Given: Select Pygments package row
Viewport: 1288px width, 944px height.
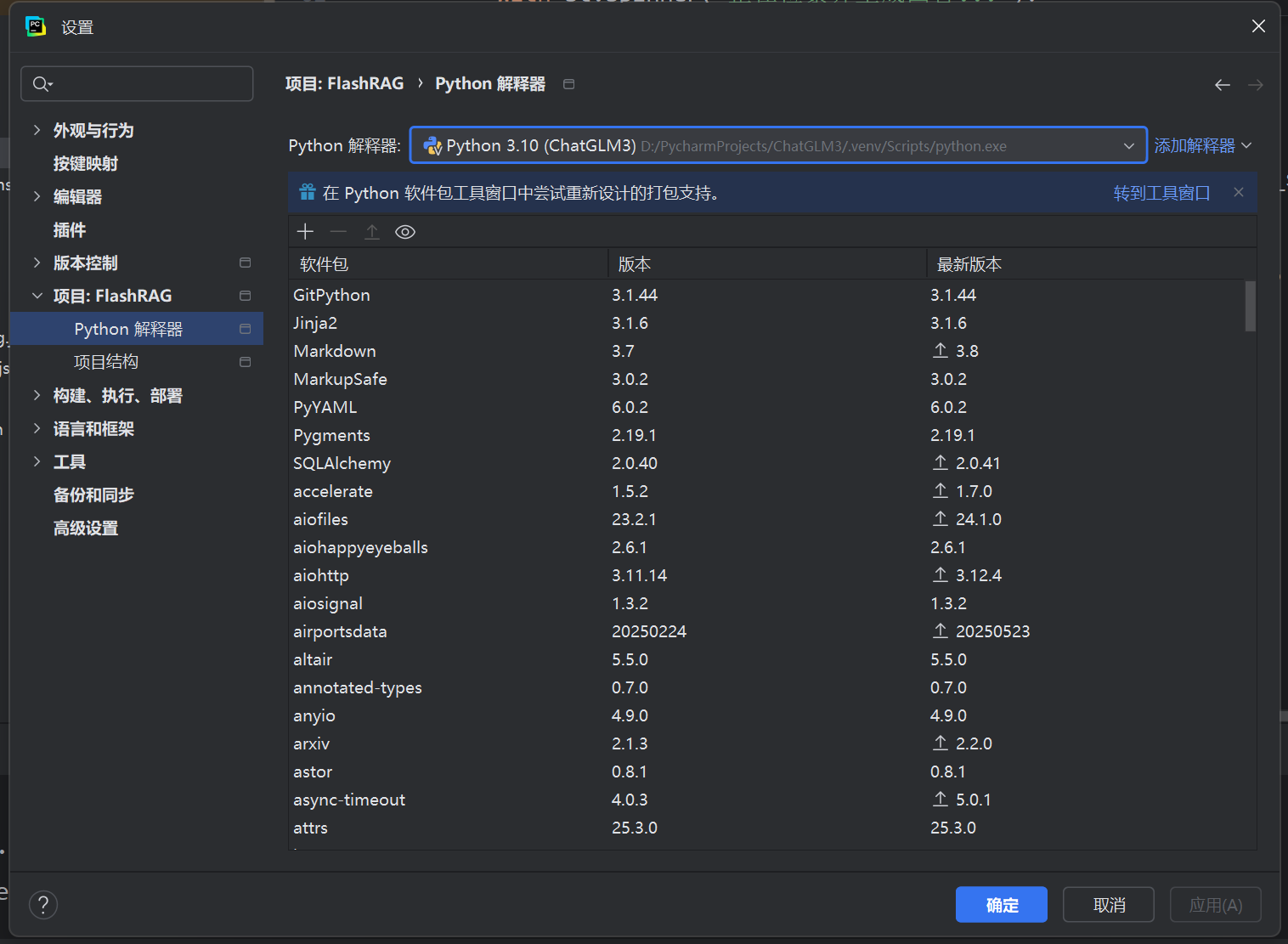Looking at the screenshot, I should click(767, 435).
